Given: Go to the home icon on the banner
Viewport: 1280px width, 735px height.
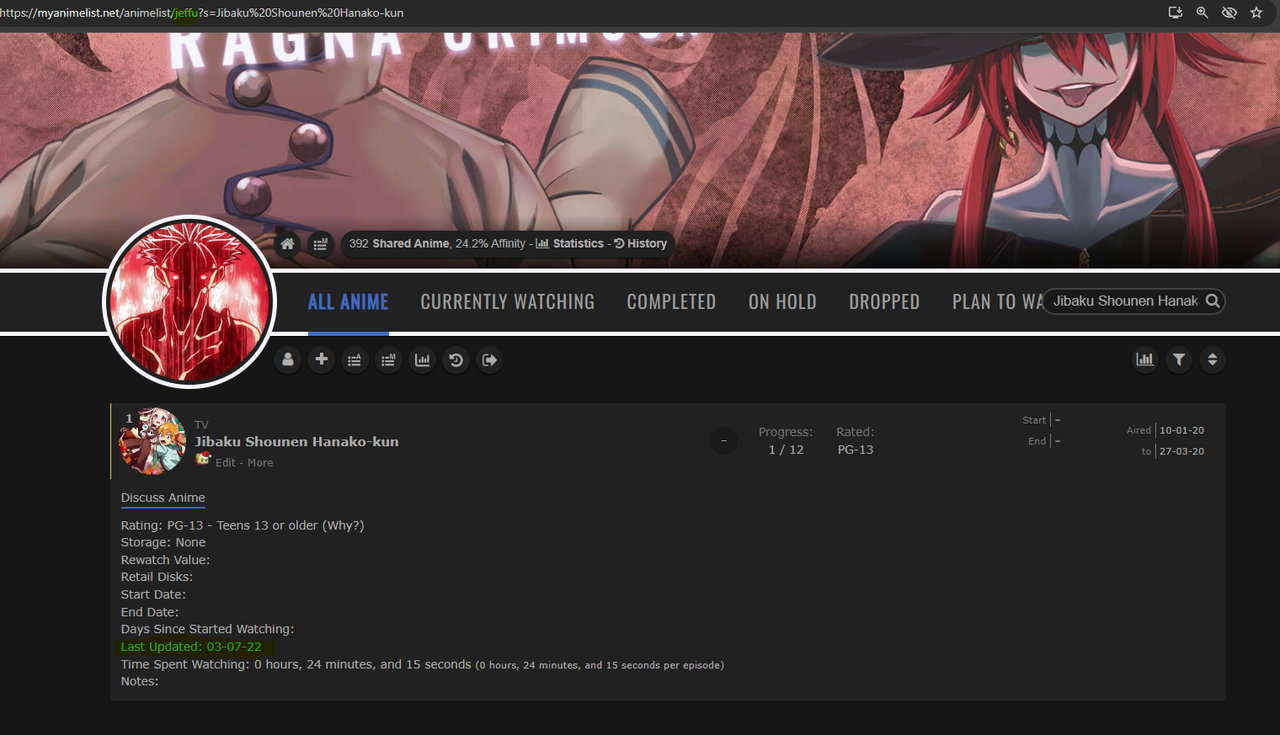Looking at the screenshot, I should click(288, 244).
